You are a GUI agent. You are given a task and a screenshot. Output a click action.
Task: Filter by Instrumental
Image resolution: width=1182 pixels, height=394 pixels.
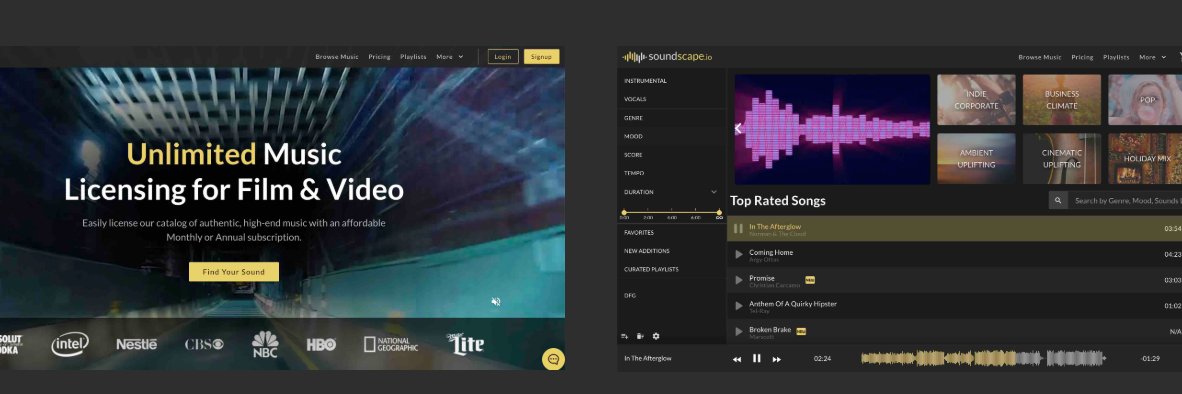tap(645, 81)
